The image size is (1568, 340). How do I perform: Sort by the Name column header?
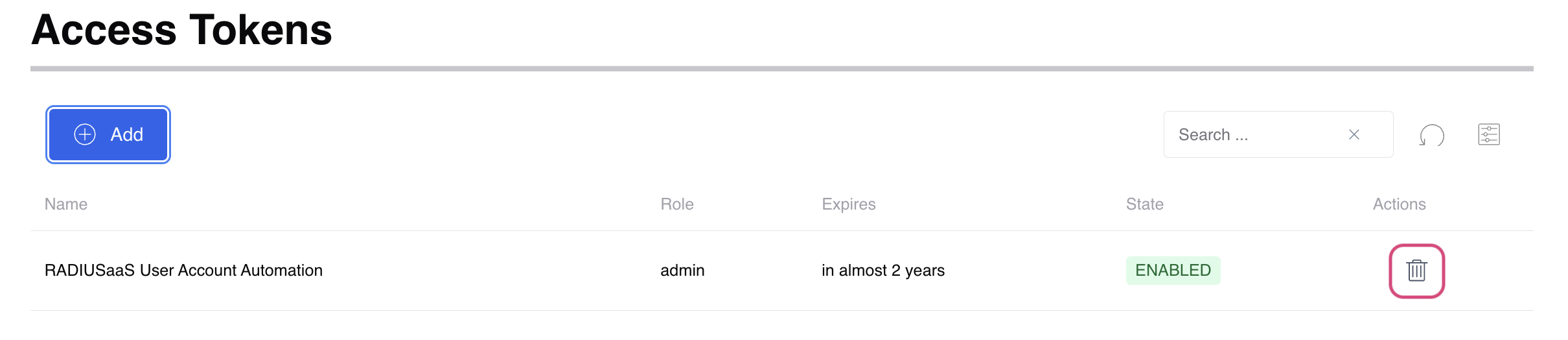pos(66,204)
